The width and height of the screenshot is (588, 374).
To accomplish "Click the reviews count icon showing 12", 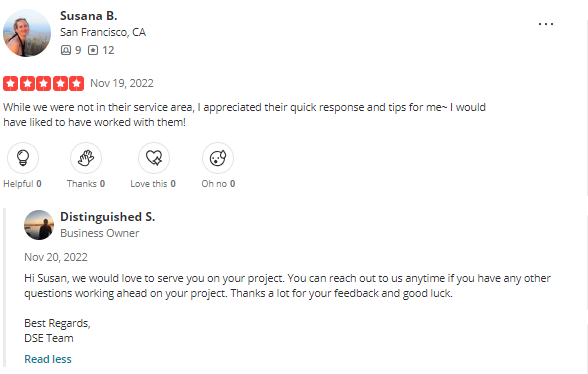I will tap(93, 50).
